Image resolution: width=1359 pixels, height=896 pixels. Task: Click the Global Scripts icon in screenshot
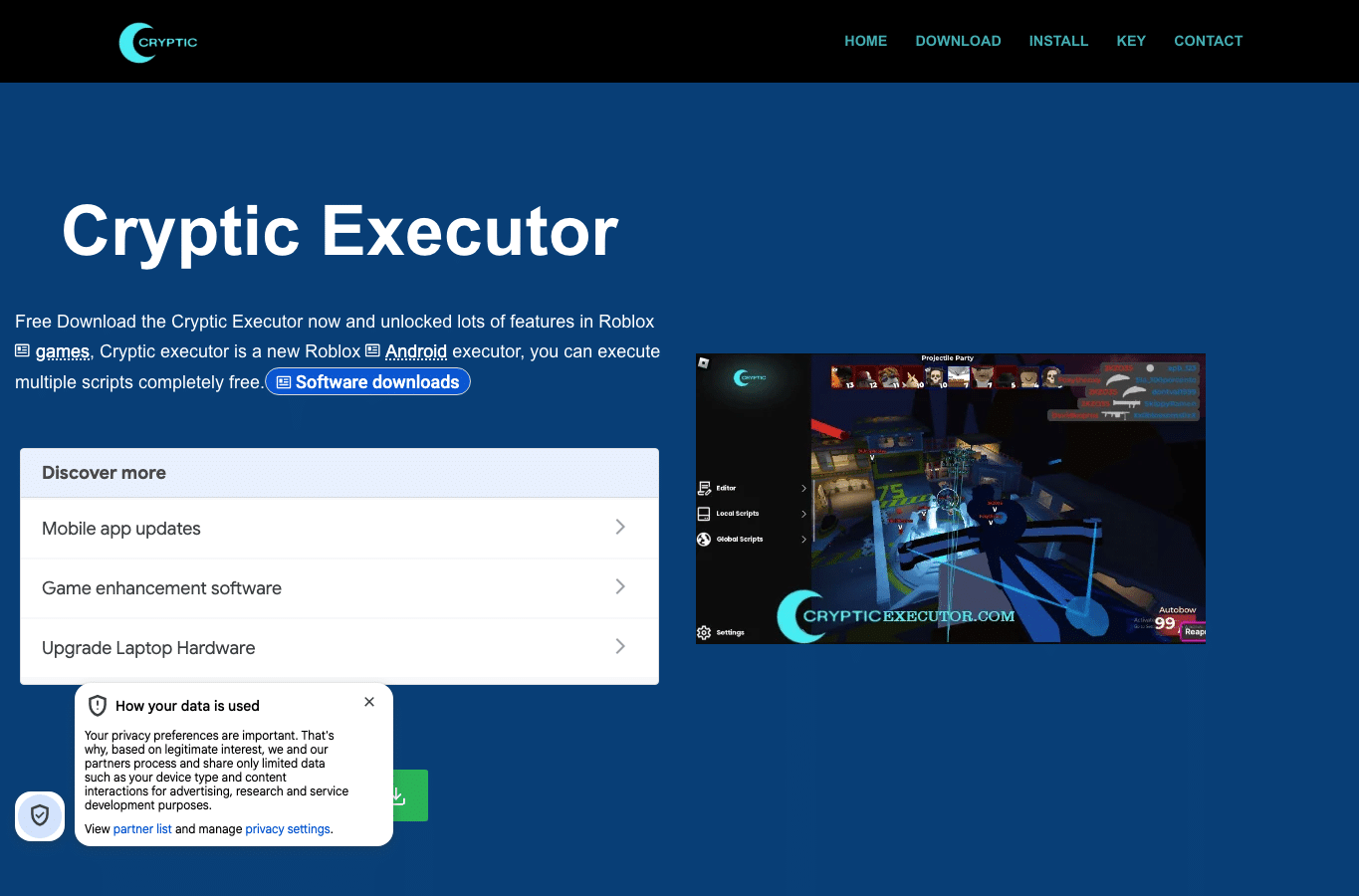click(705, 540)
